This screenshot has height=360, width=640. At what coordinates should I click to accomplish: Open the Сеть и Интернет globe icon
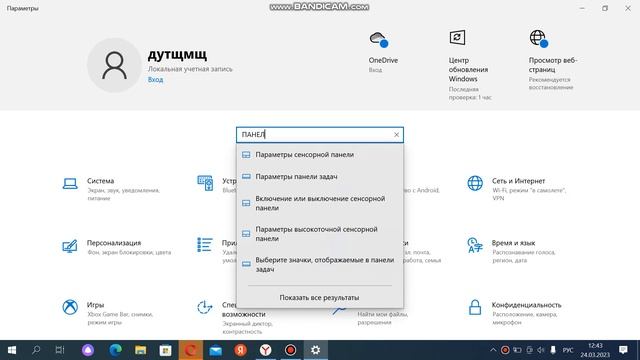[x=475, y=183]
